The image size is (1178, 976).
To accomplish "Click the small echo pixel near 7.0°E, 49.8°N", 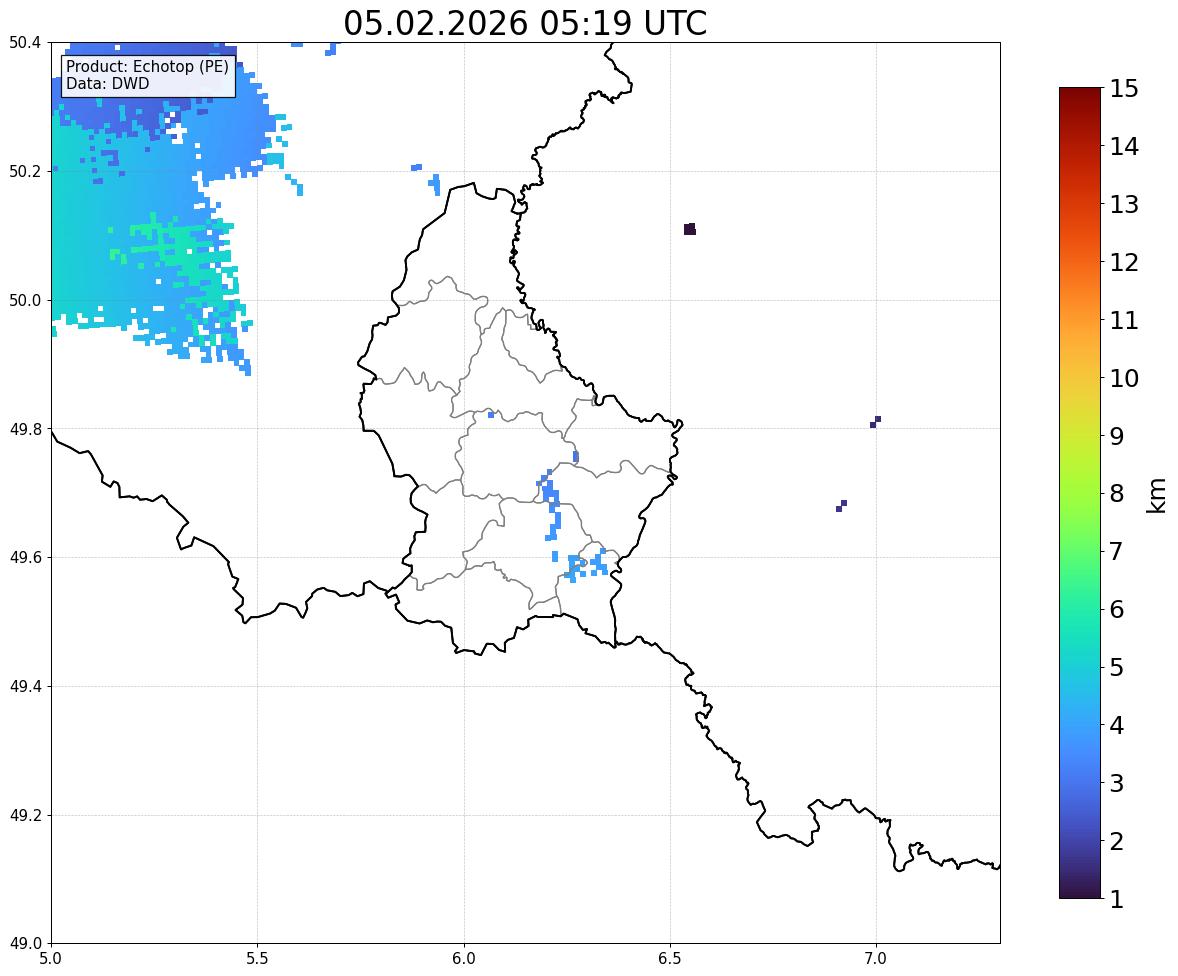I will click(875, 422).
